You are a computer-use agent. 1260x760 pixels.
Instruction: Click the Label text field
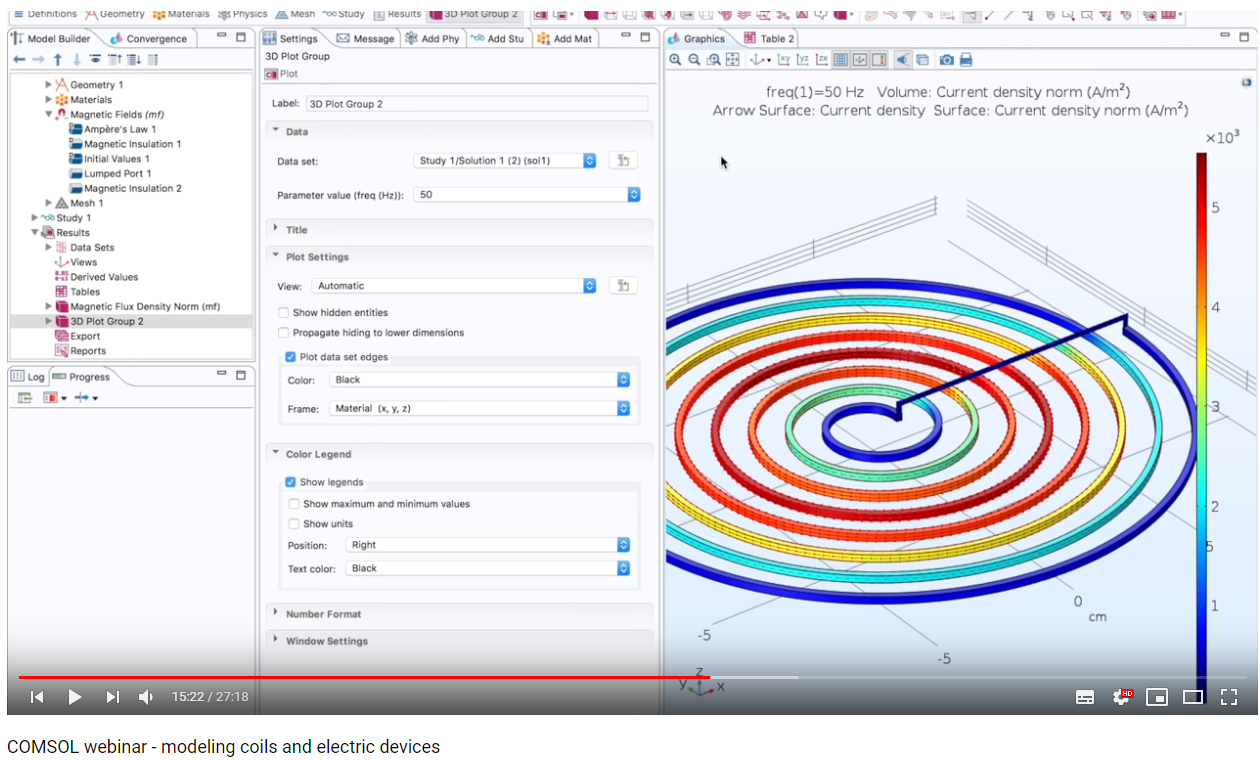coord(476,104)
